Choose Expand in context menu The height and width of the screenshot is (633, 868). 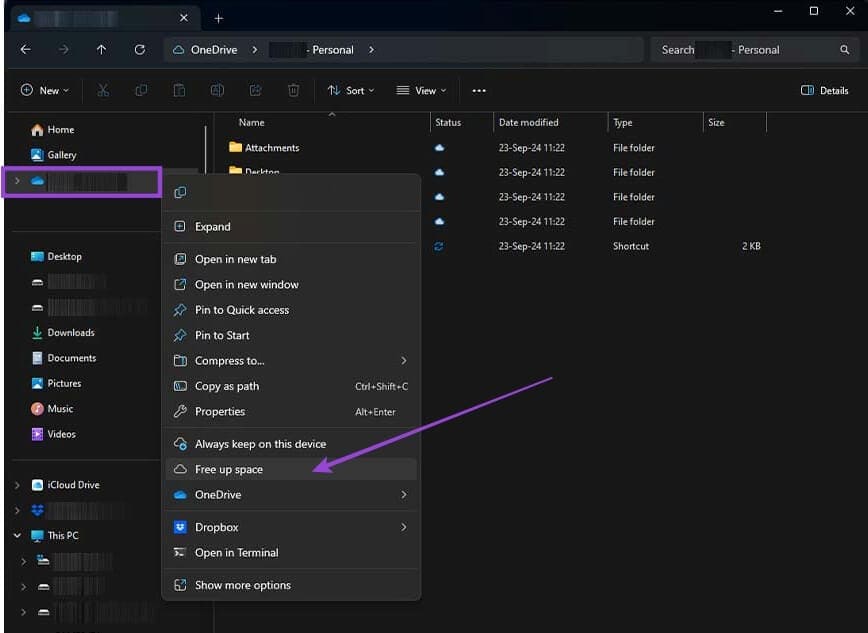tap(291, 227)
